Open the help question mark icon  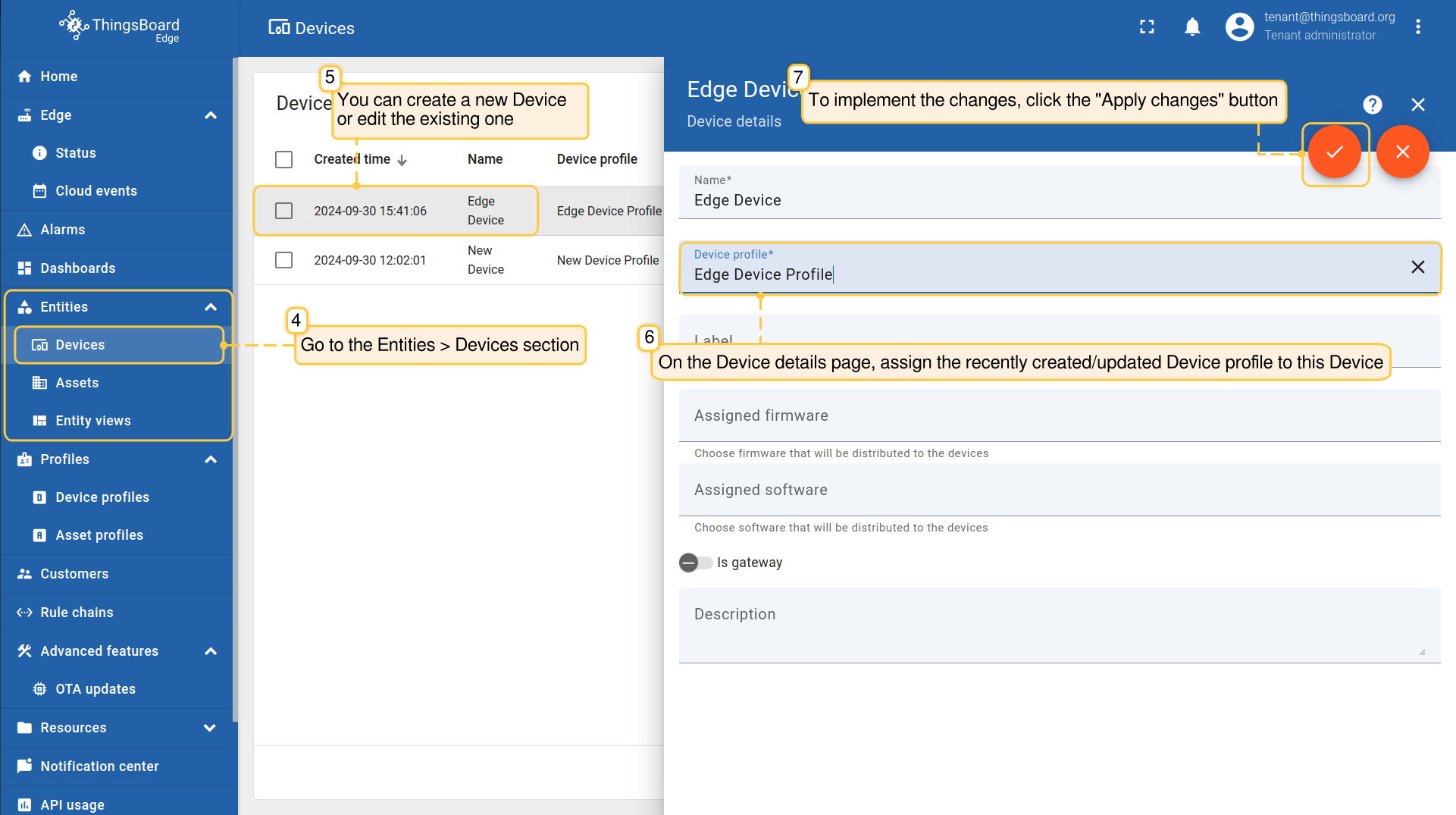click(1372, 105)
